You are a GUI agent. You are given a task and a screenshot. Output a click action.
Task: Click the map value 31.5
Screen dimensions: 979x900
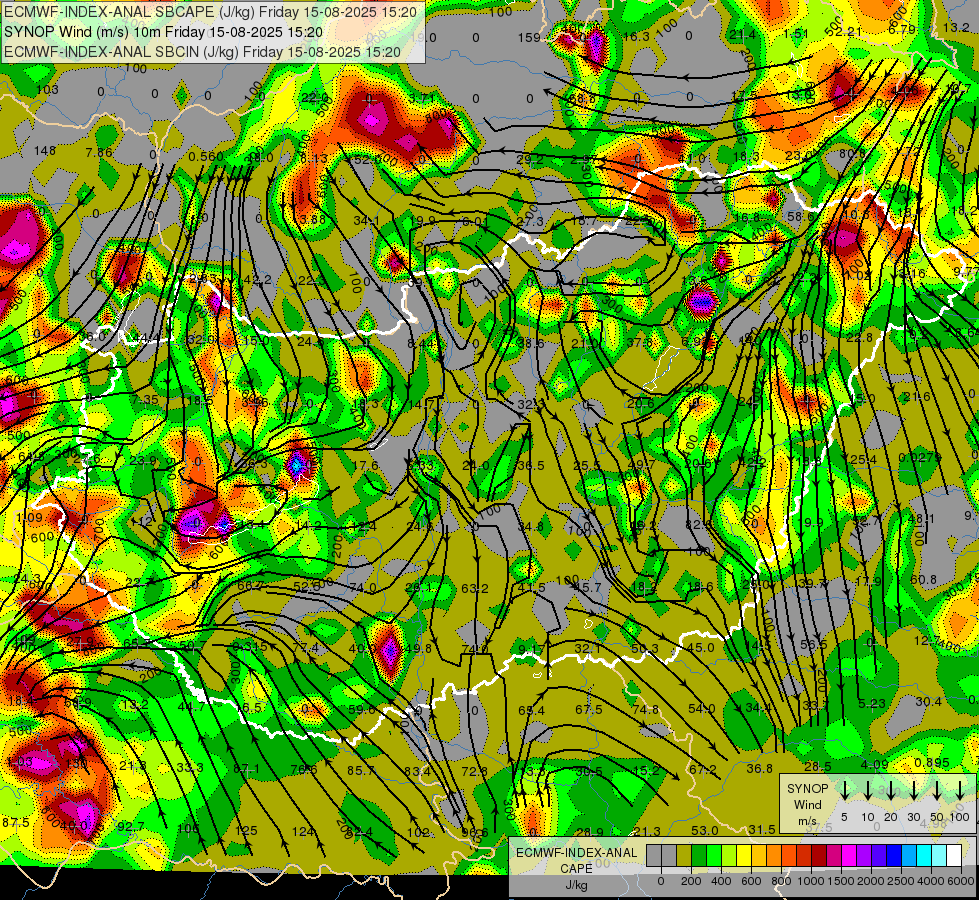click(x=762, y=829)
